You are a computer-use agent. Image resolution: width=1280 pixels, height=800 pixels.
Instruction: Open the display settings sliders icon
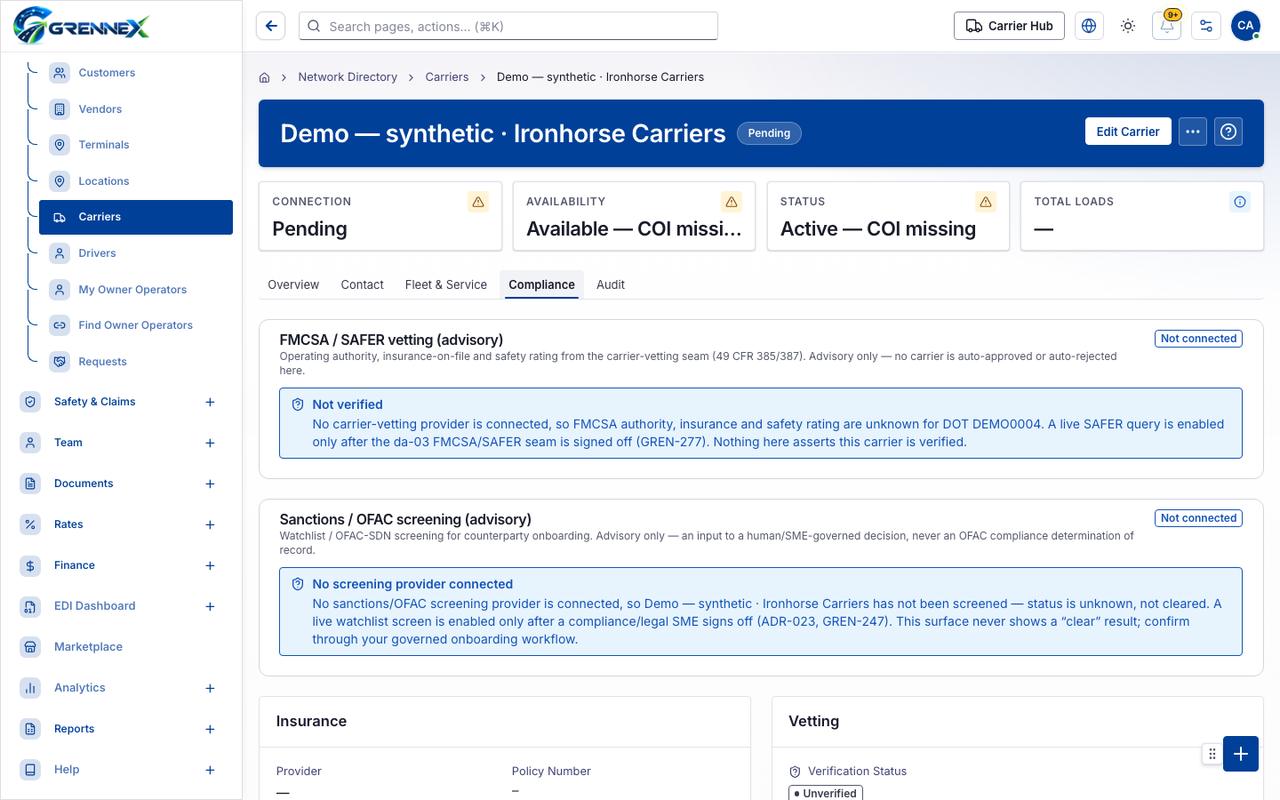(x=1206, y=26)
